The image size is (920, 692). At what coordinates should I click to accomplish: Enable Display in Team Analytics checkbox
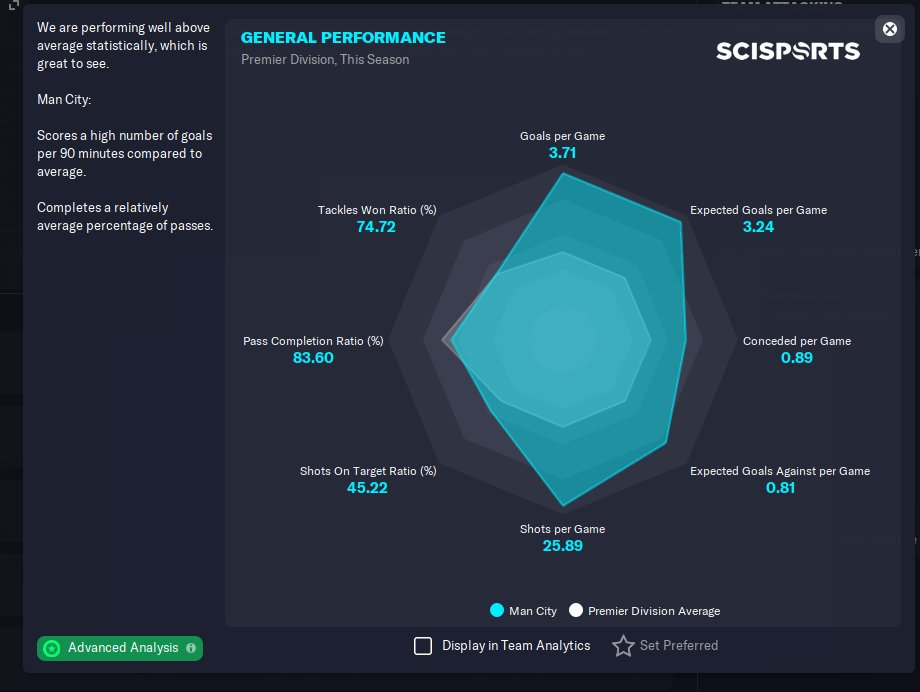pos(423,646)
